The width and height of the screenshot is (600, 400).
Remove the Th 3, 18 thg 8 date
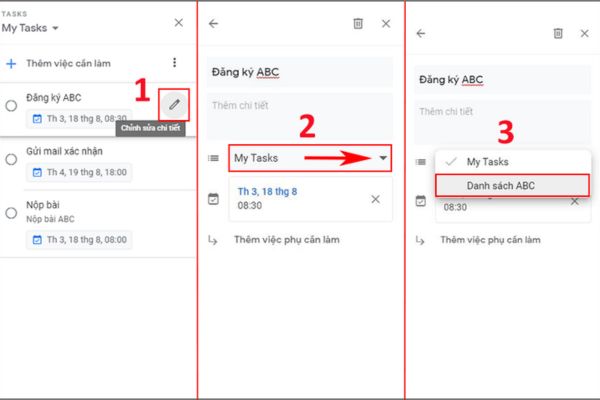(375, 199)
